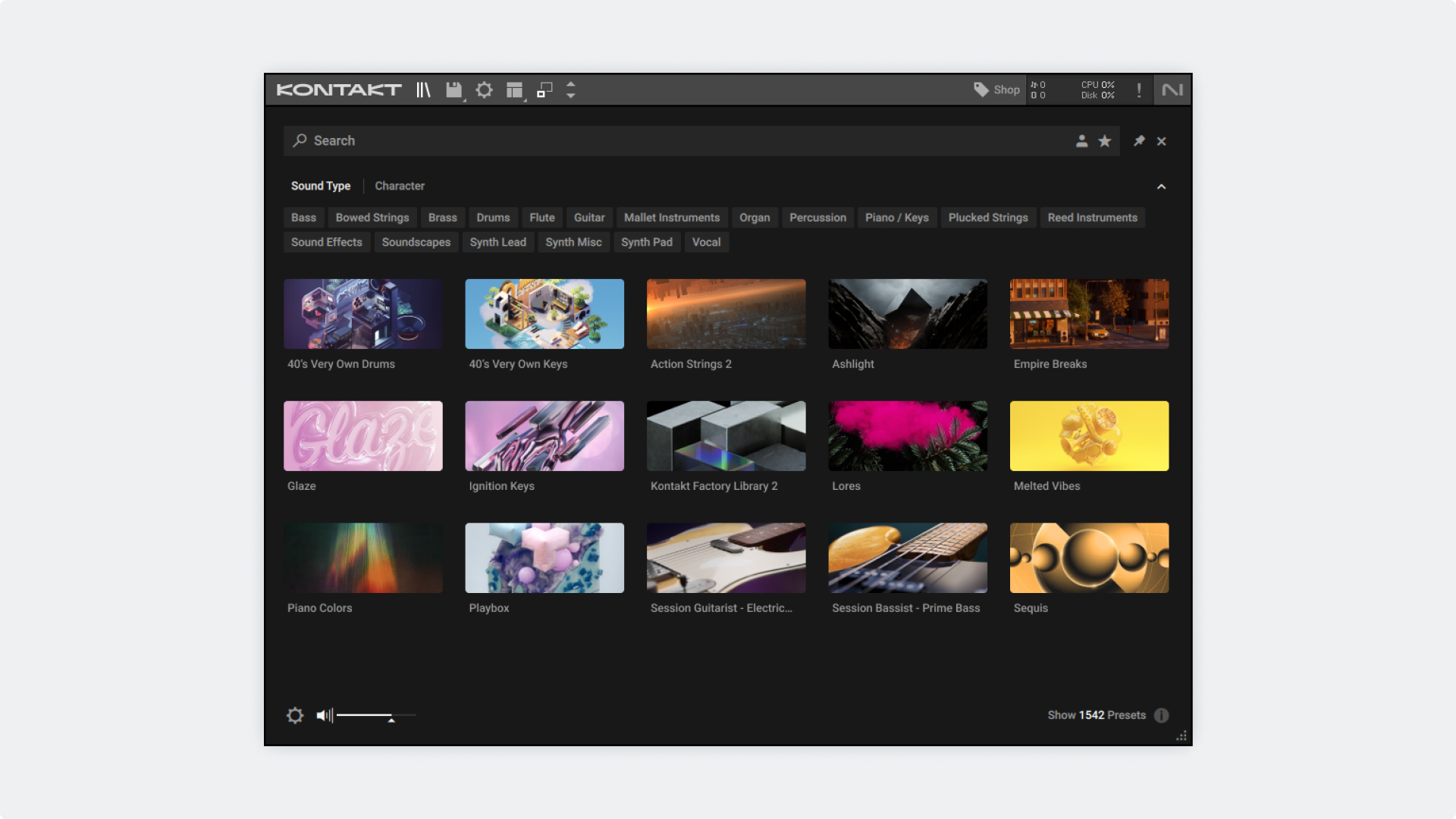Click the minimized view icon
This screenshot has width=1456, height=819.
(544, 90)
